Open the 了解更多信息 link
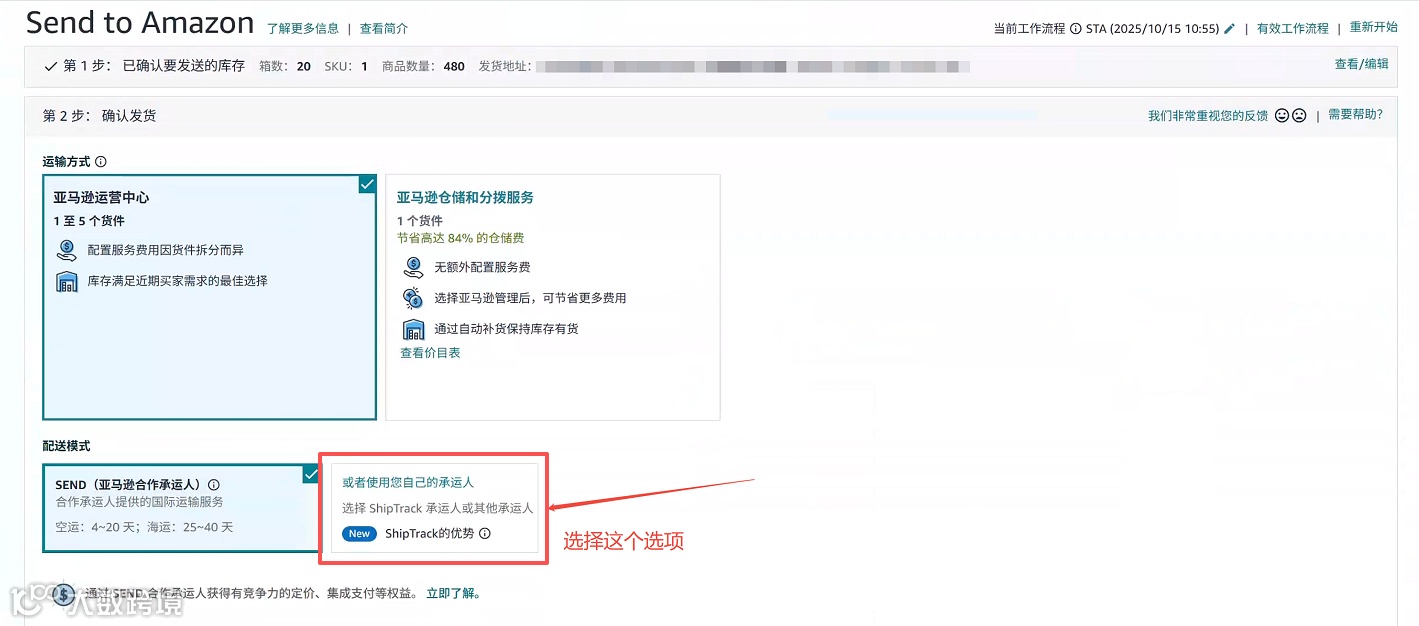 pos(303,29)
